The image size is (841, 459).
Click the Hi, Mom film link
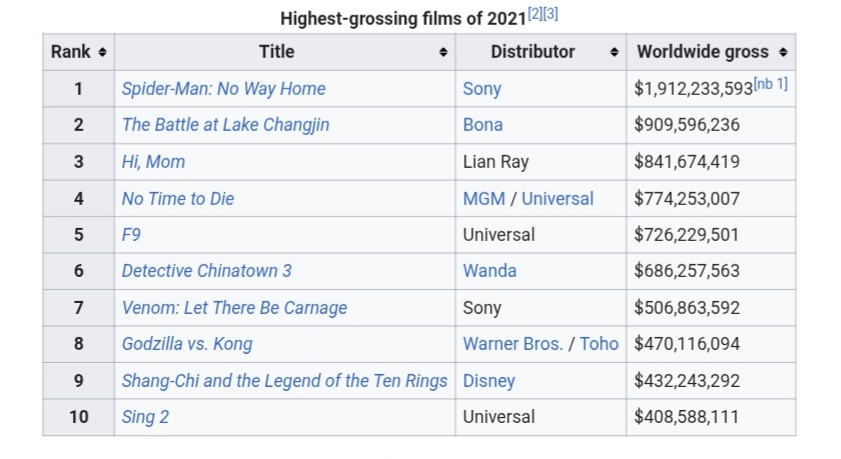click(x=153, y=161)
